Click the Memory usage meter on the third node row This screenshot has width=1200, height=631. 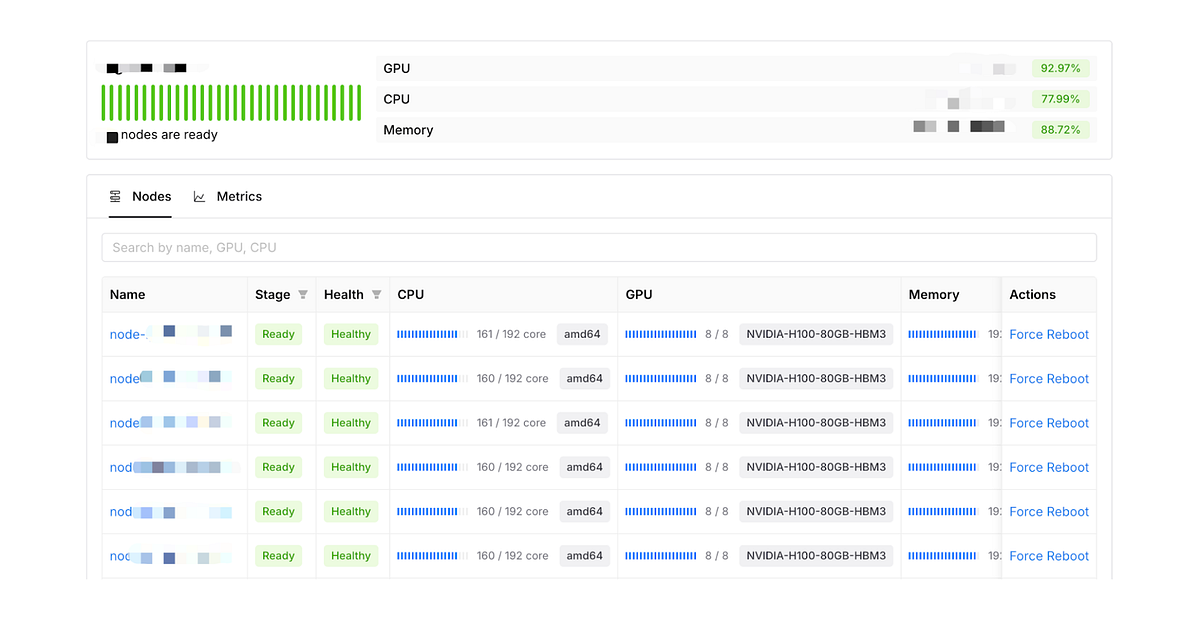pos(941,423)
